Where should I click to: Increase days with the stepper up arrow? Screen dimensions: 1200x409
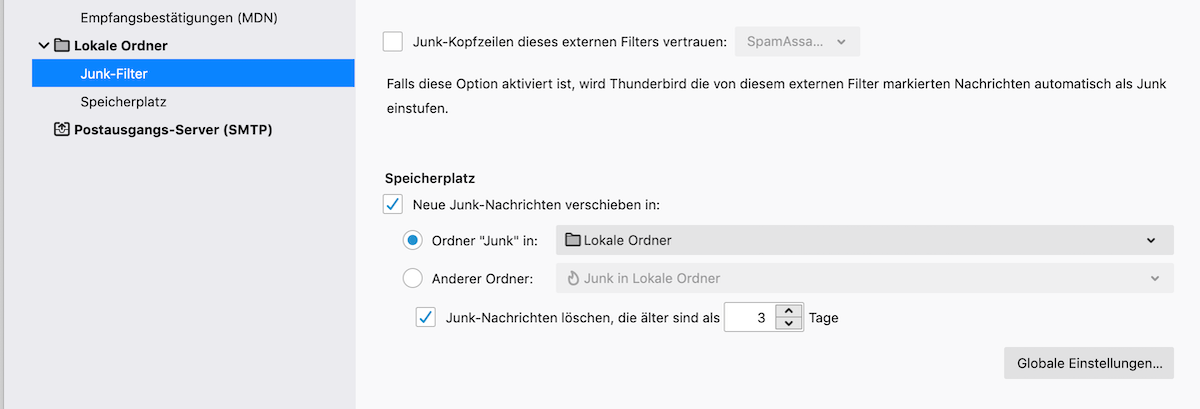coord(789,311)
